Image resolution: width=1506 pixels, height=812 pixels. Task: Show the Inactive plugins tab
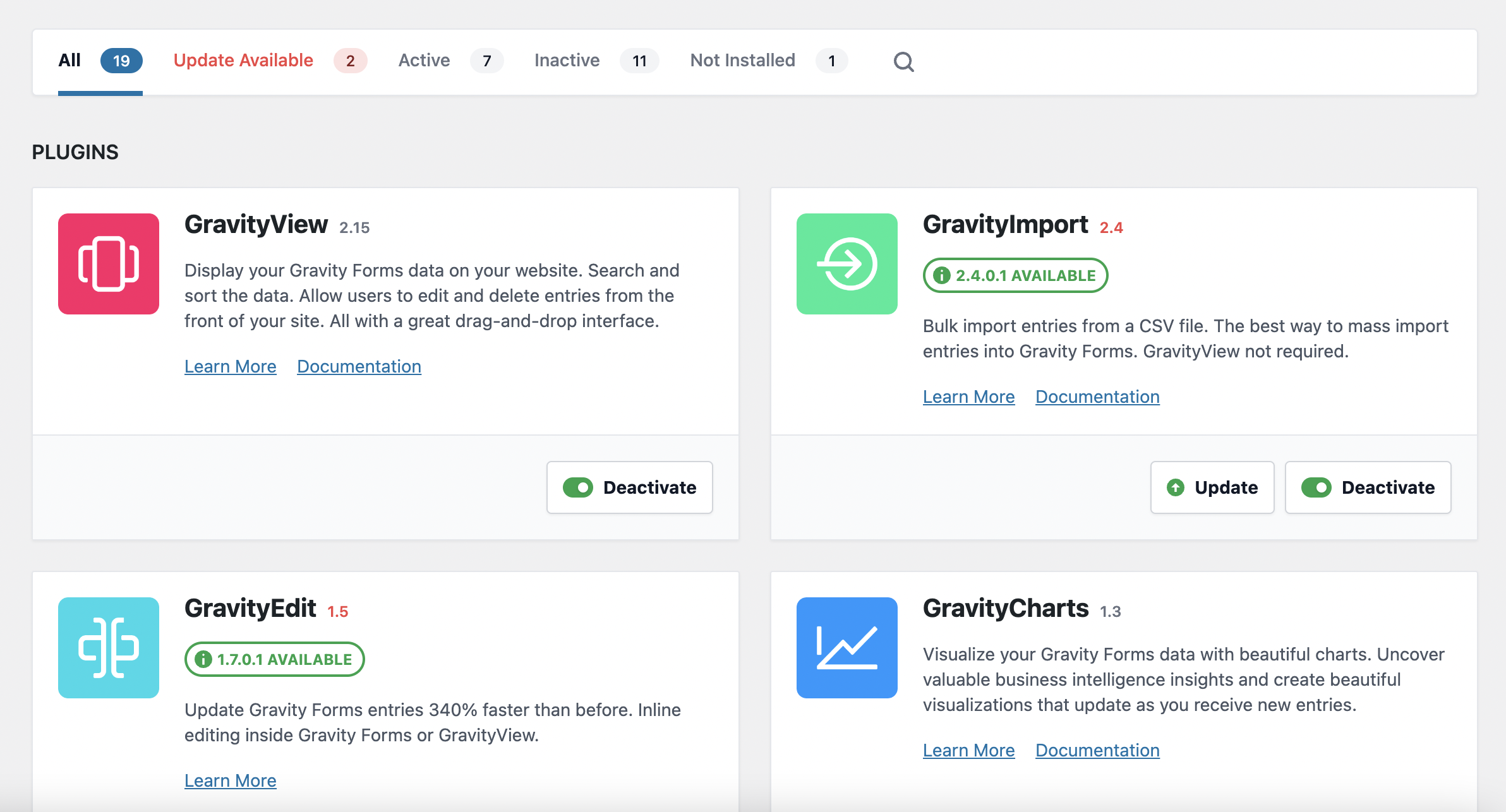point(567,61)
